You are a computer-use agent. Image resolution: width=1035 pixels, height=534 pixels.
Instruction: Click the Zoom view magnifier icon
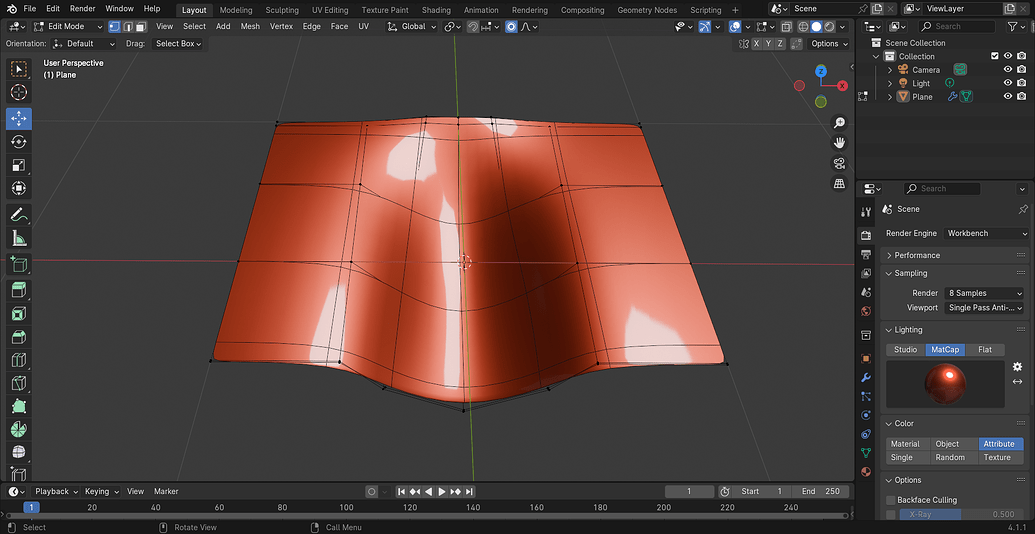coord(840,123)
